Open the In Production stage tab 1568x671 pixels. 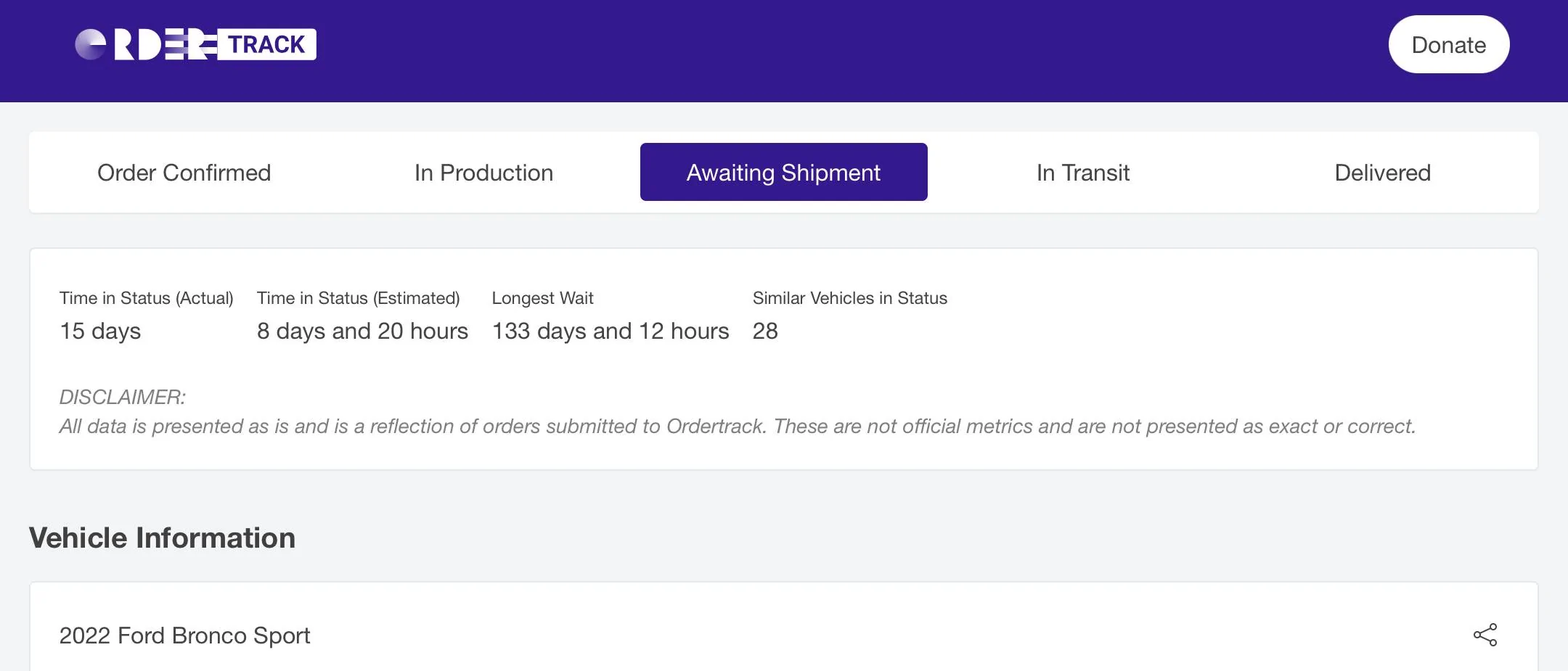pos(483,173)
